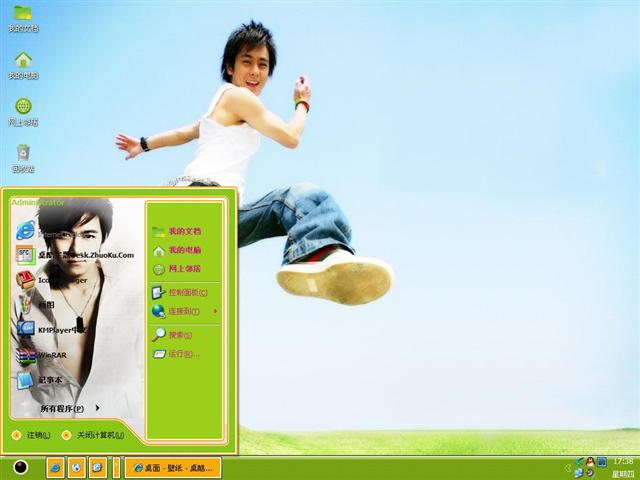The image size is (640, 480).
Task: Click the blue monitor tray icon
Action: coord(602,462)
